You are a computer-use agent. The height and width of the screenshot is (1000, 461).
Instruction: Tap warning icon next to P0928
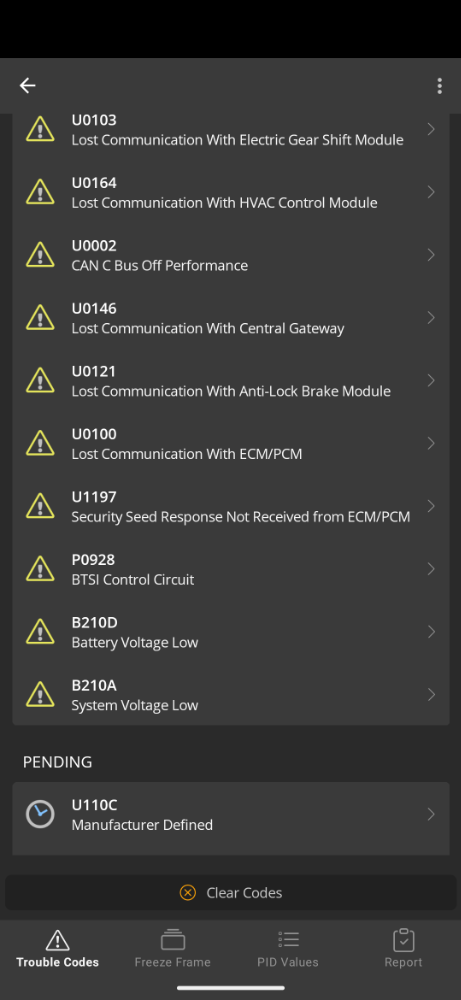40,568
